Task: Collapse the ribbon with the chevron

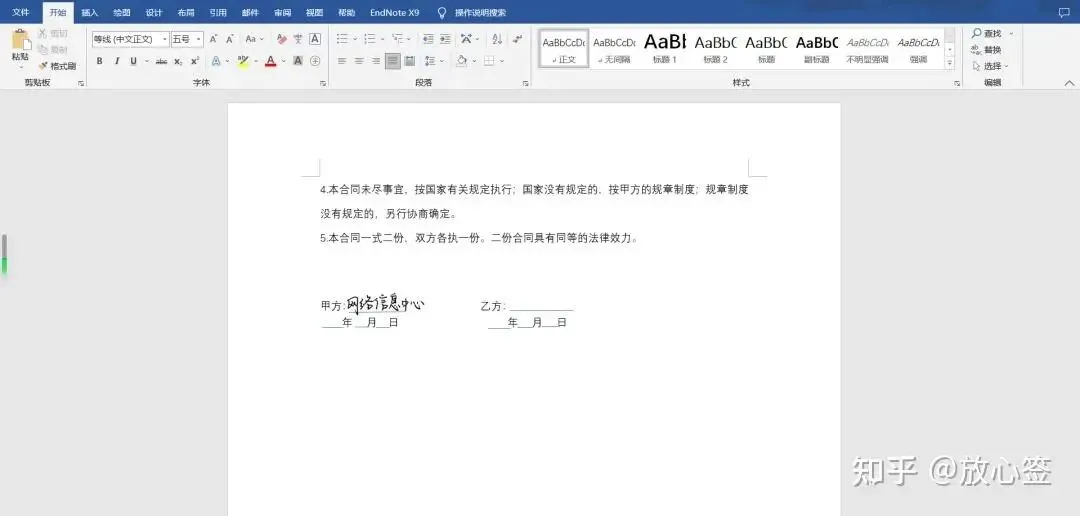Action: (1069, 83)
